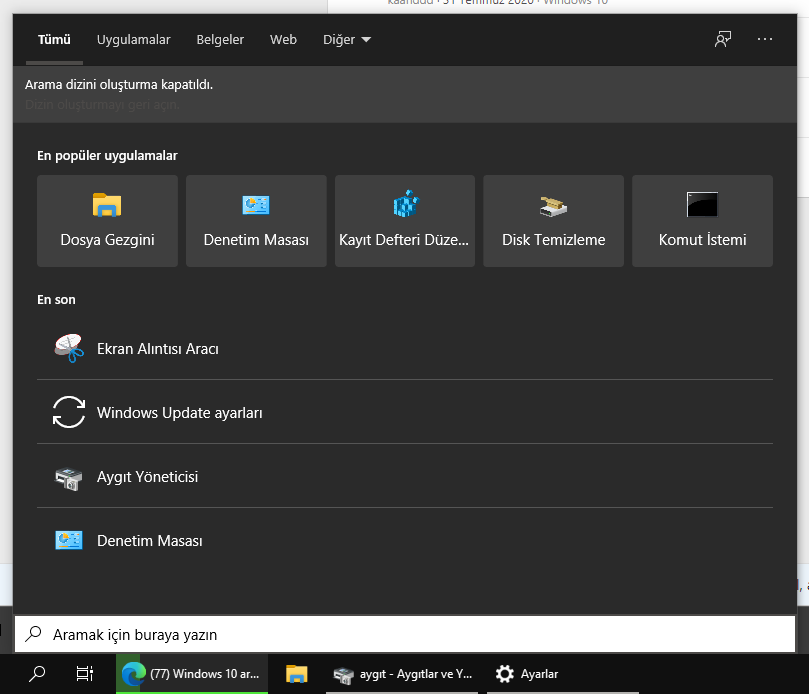Open Task View on the taskbar
The image size is (809, 694).
[x=85, y=673]
